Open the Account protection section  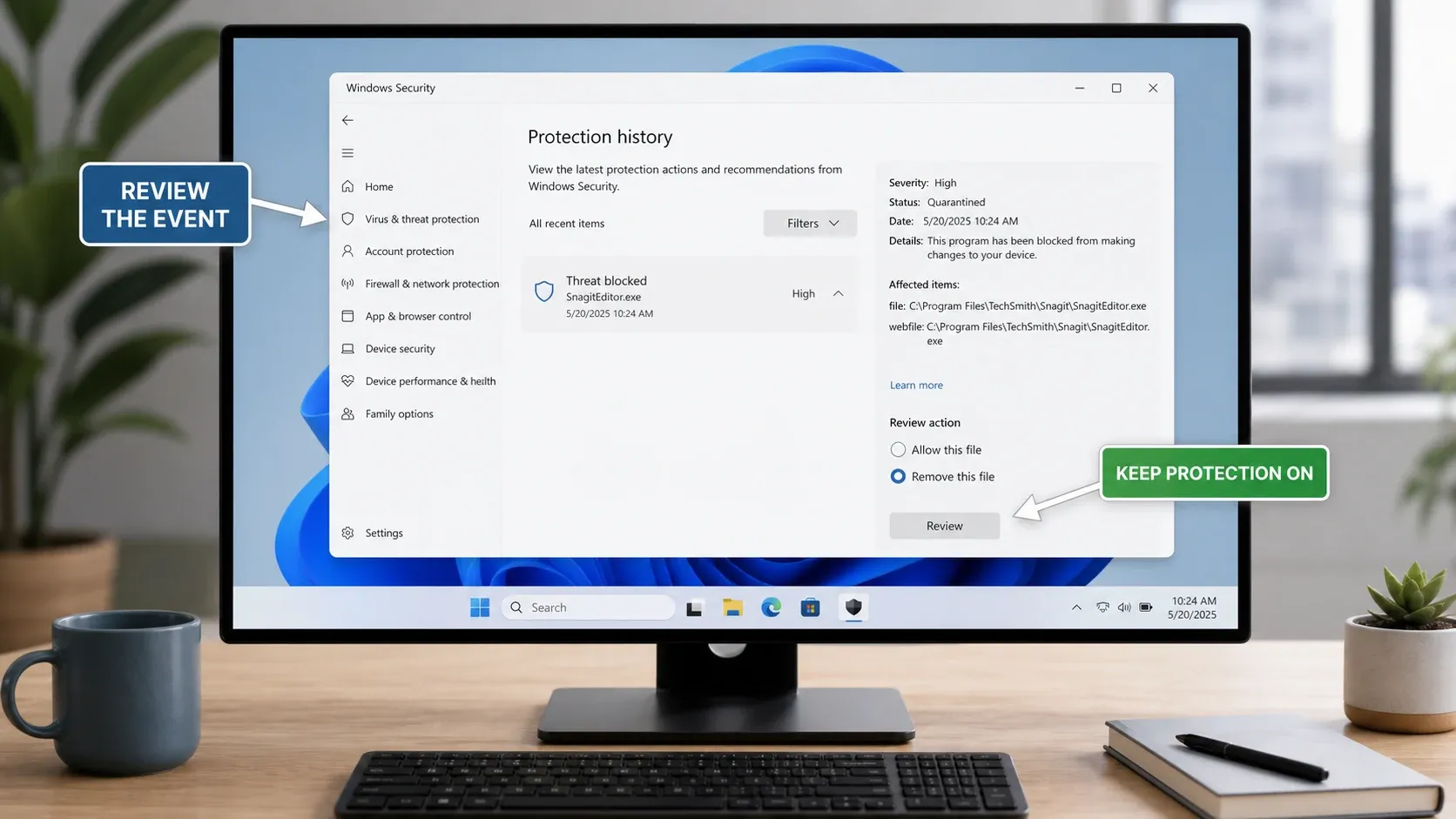click(x=409, y=252)
